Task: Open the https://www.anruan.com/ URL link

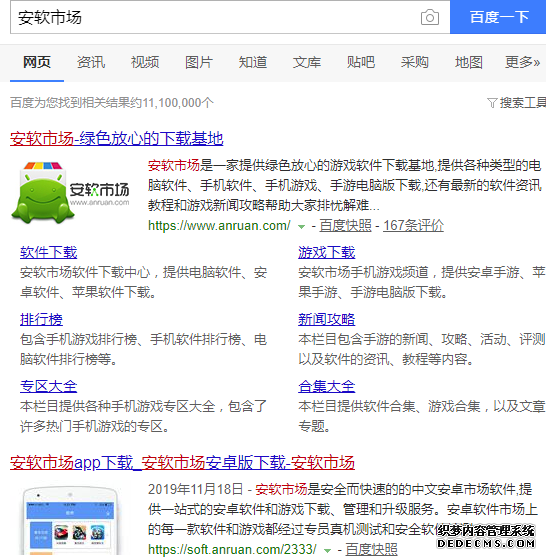Action: coord(219,226)
